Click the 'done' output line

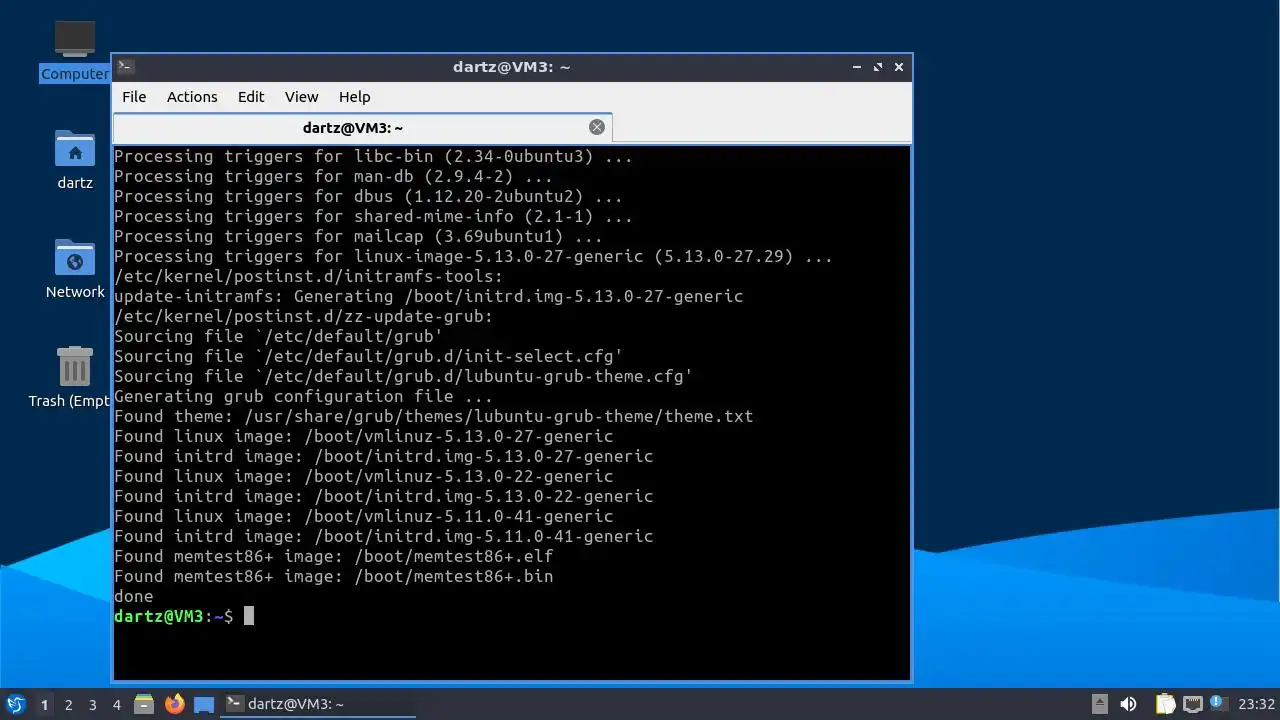(x=134, y=596)
